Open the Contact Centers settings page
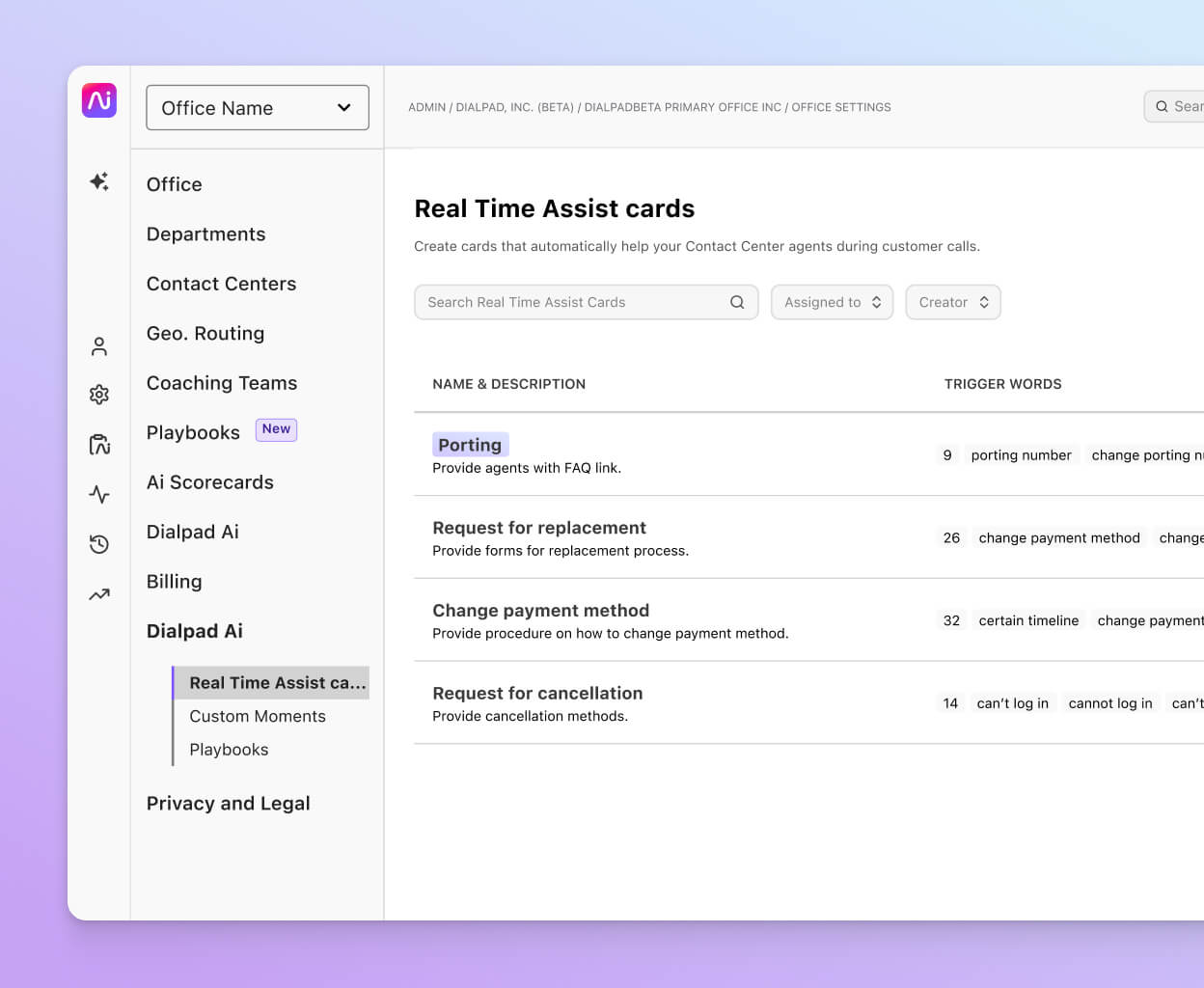 (x=221, y=284)
